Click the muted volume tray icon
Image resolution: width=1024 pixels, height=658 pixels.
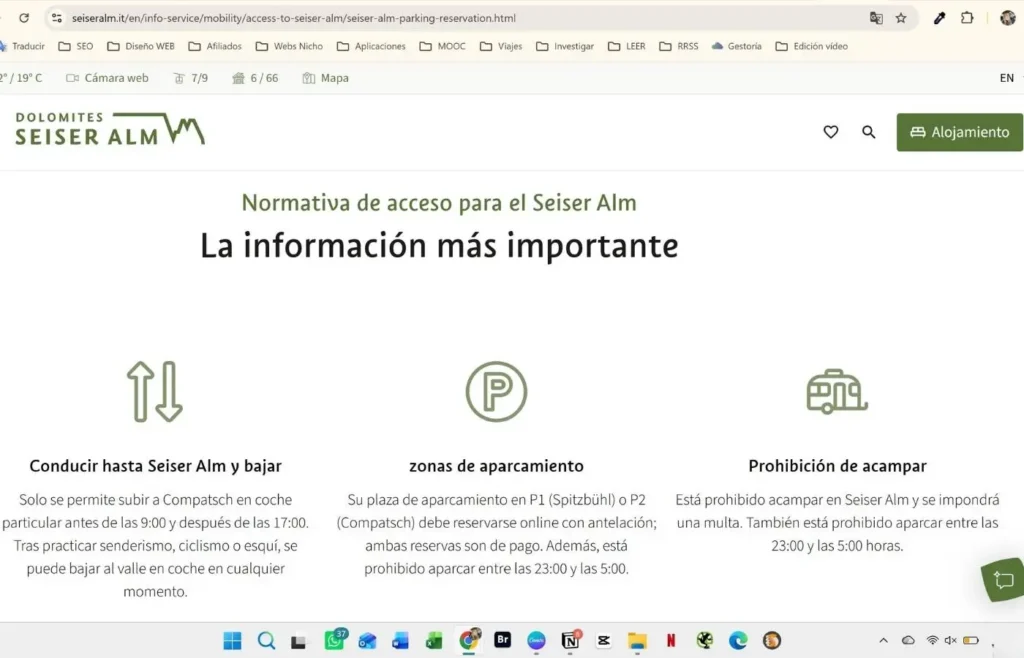(x=951, y=640)
